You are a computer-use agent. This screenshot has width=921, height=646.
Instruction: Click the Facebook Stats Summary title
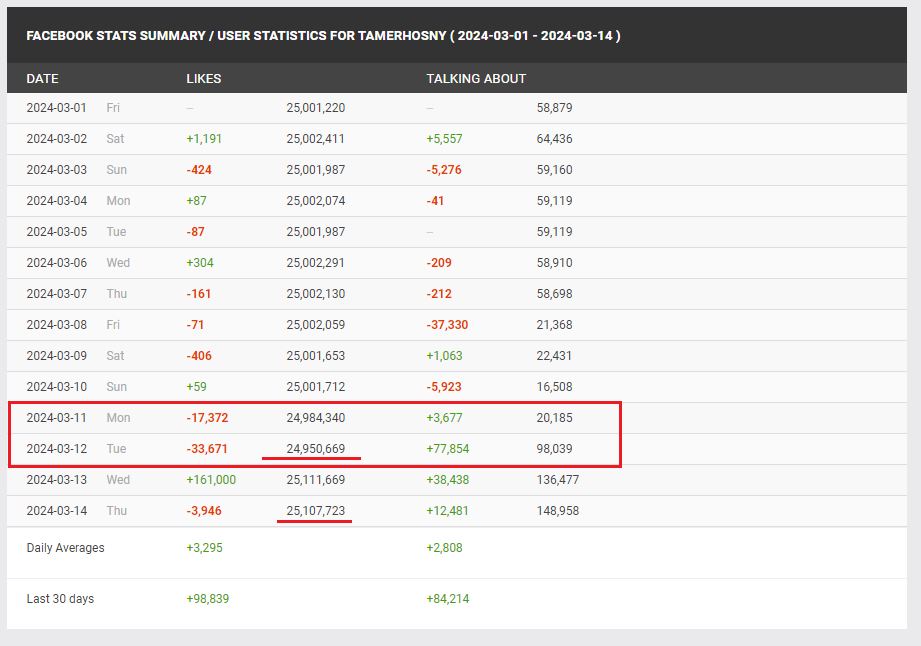click(323, 36)
